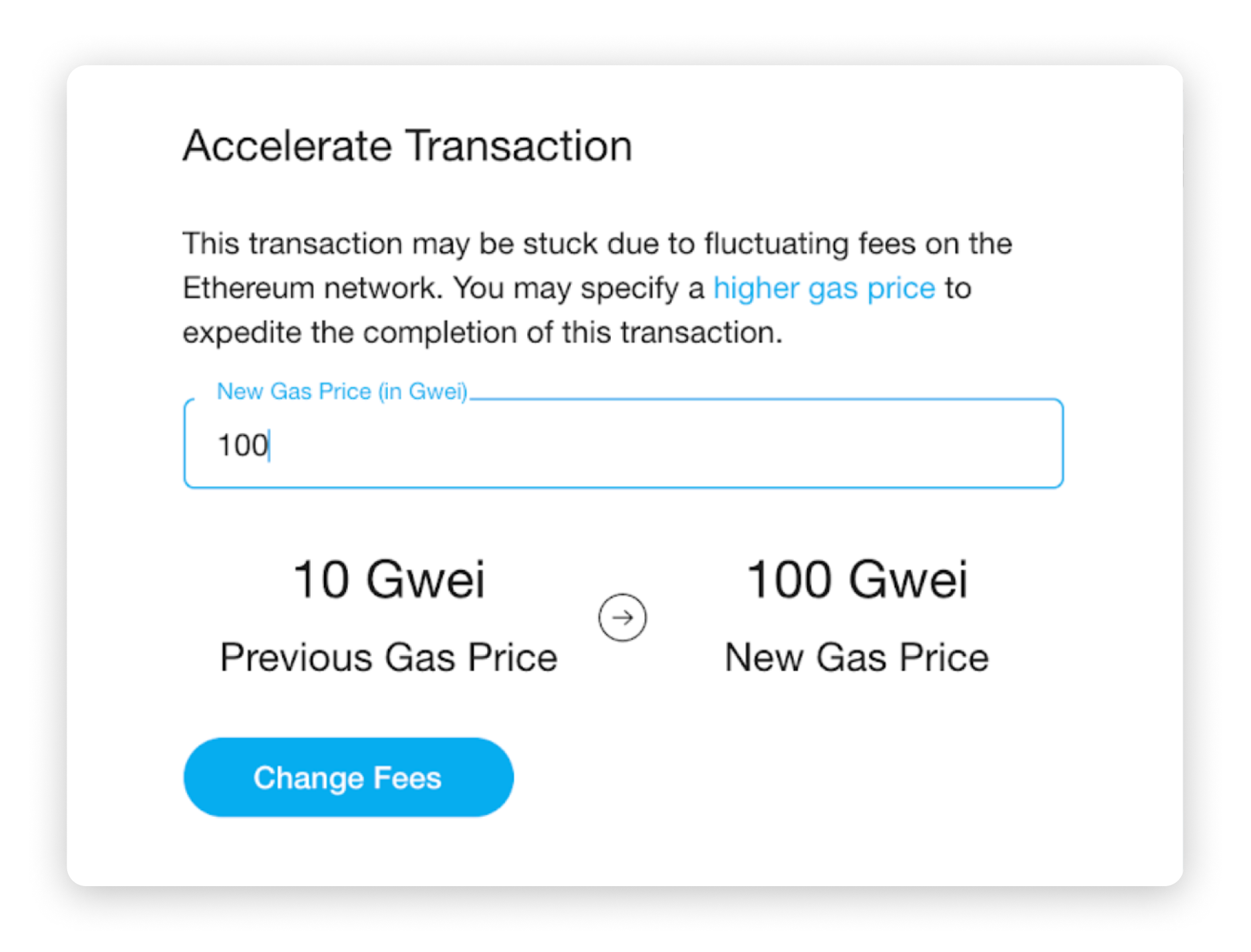Click the Gwei unit next to 100 in the new value
Viewport: 1251px width, 952px height.
(908, 579)
